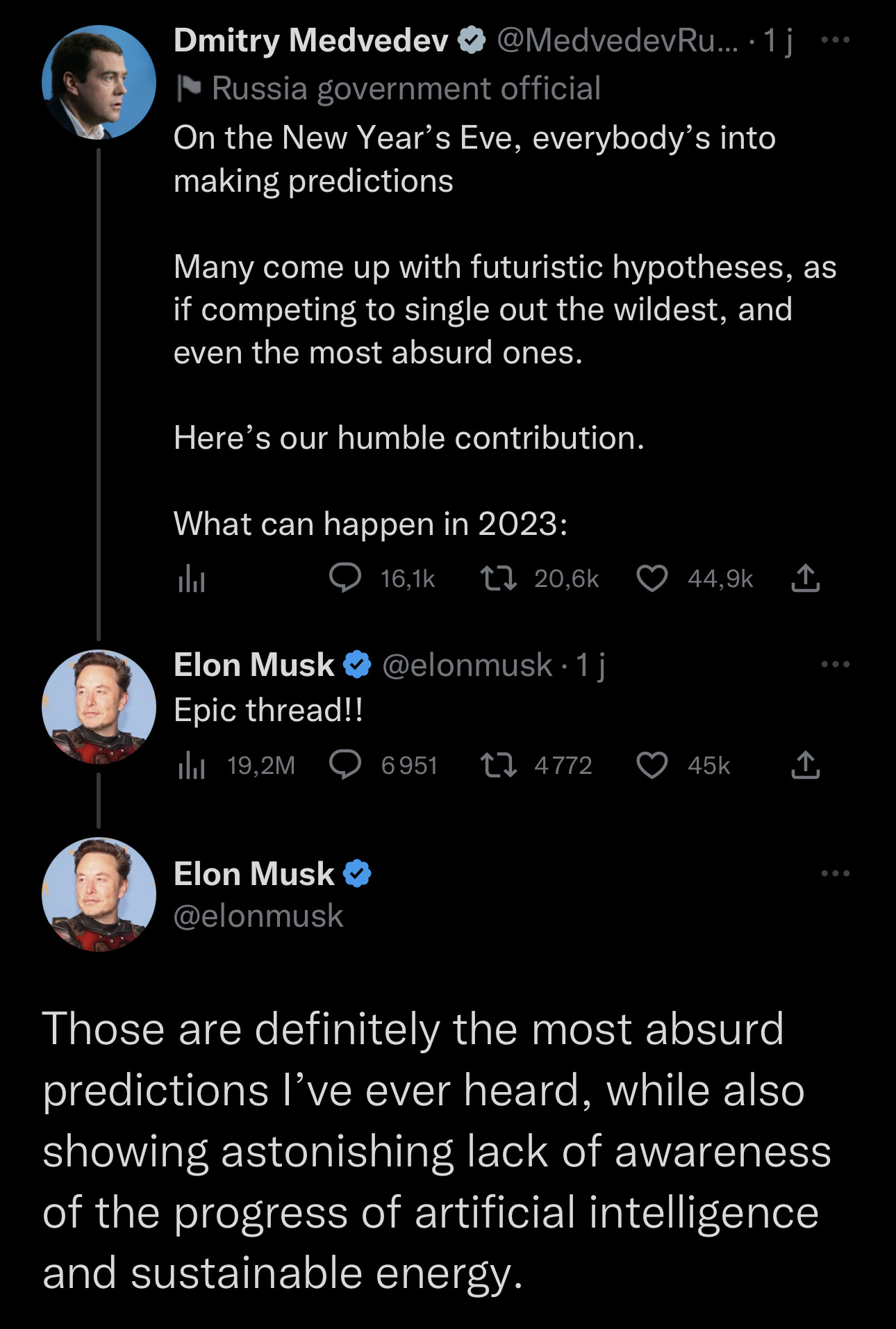Screen dimensions: 896x1329
Task: Reply to Medvedev's tweet via comment icon
Action: click(345, 578)
